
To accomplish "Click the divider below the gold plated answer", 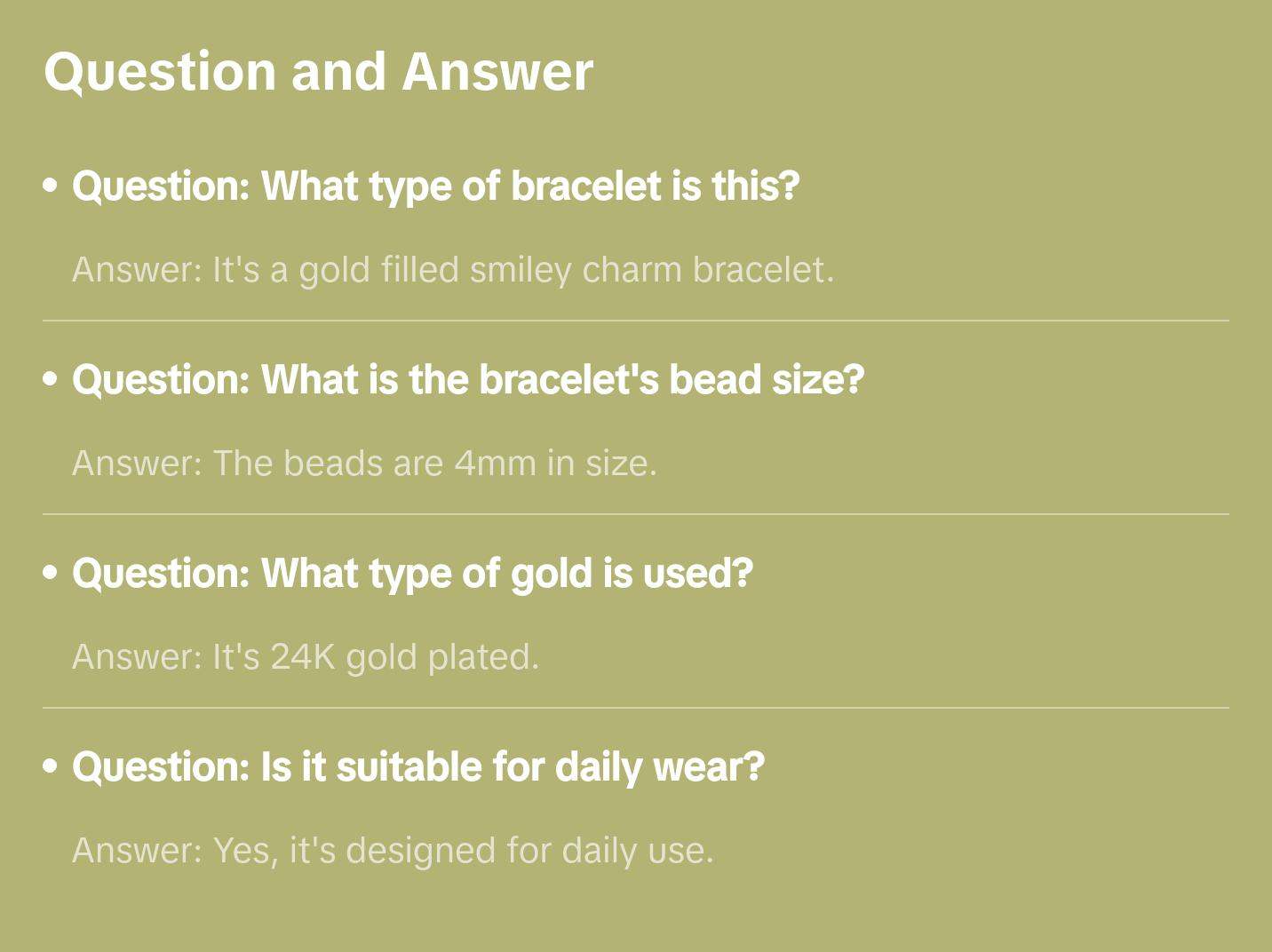I will pos(636,708).
